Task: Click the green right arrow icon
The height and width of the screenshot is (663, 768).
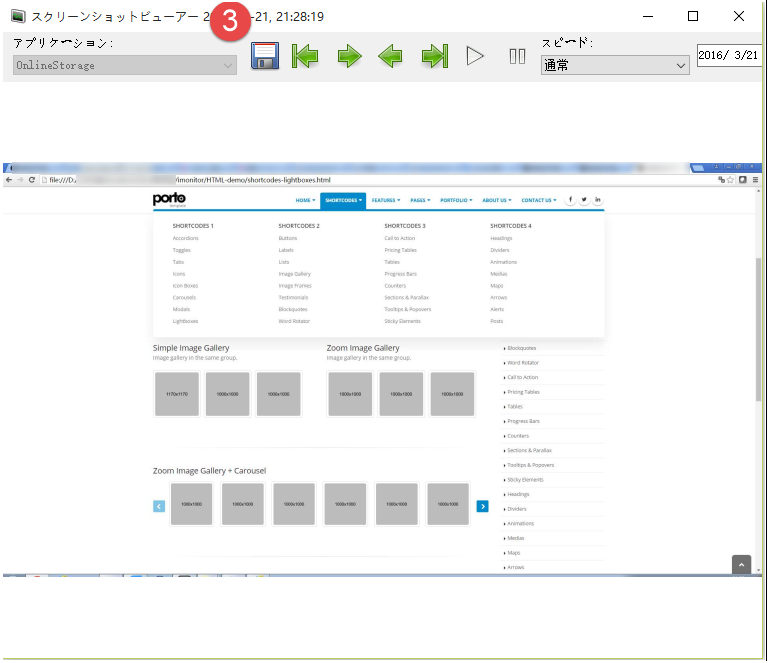Action: tap(349, 56)
